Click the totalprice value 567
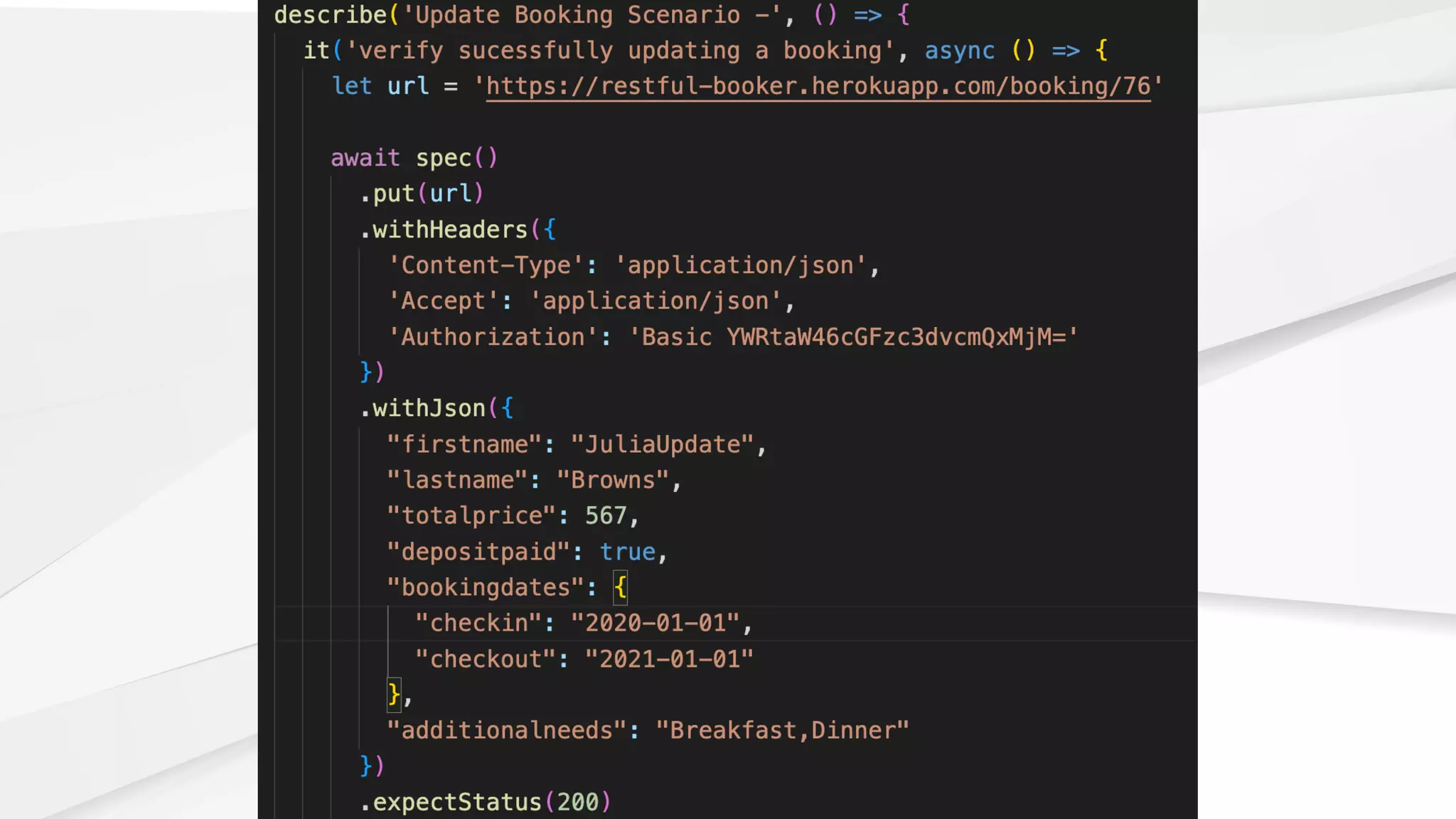1456x819 pixels. point(606,515)
